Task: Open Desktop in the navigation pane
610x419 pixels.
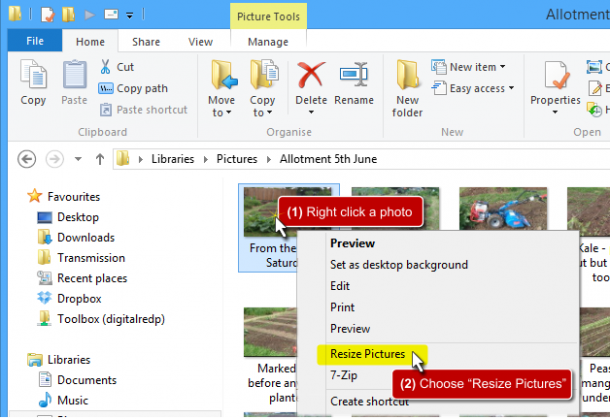Action: [78, 217]
